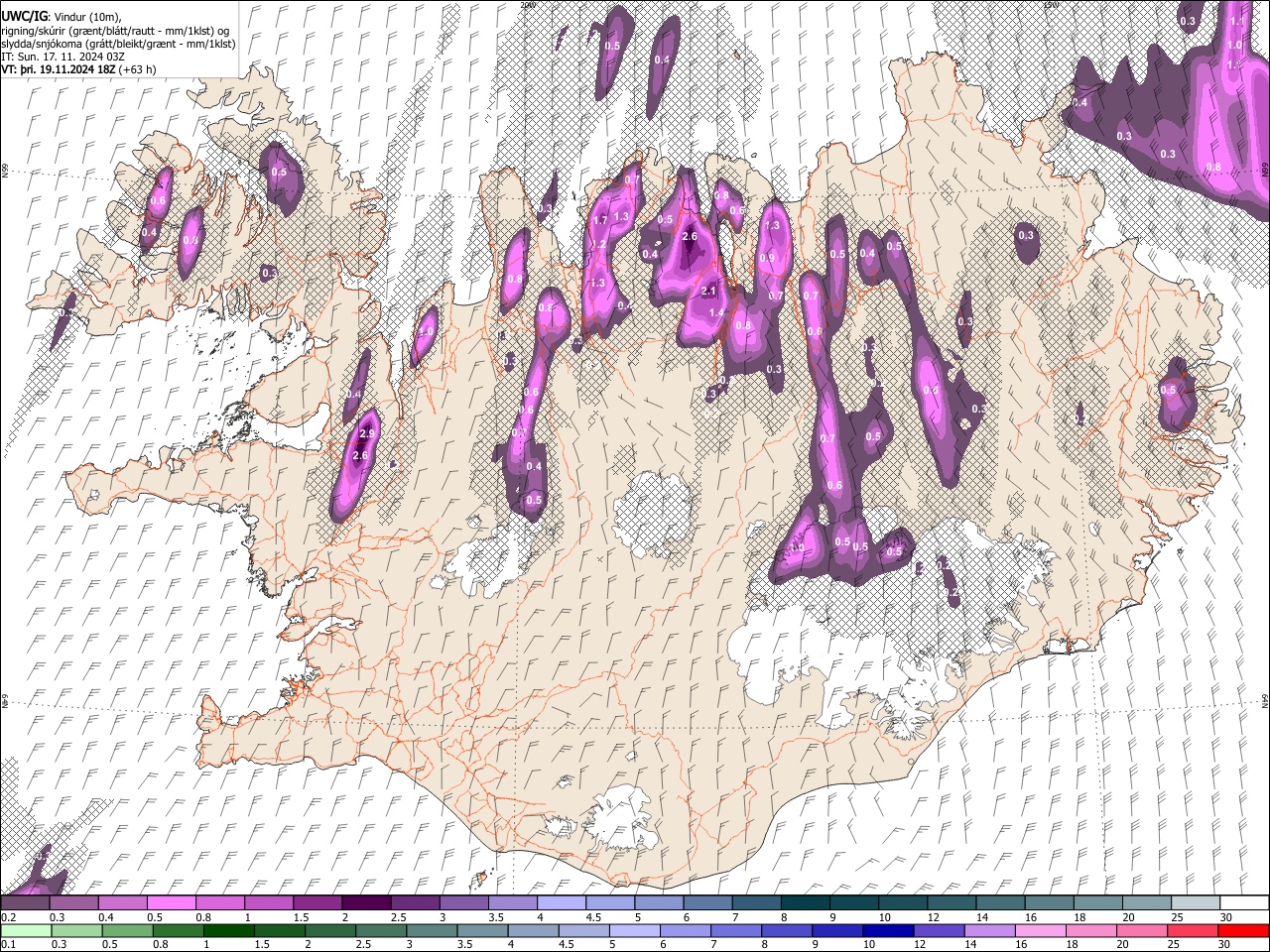The height and width of the screenshot is (952, 1270).
Task: Click the 2.9 precipitation value on the map
Action: (367, 433)
